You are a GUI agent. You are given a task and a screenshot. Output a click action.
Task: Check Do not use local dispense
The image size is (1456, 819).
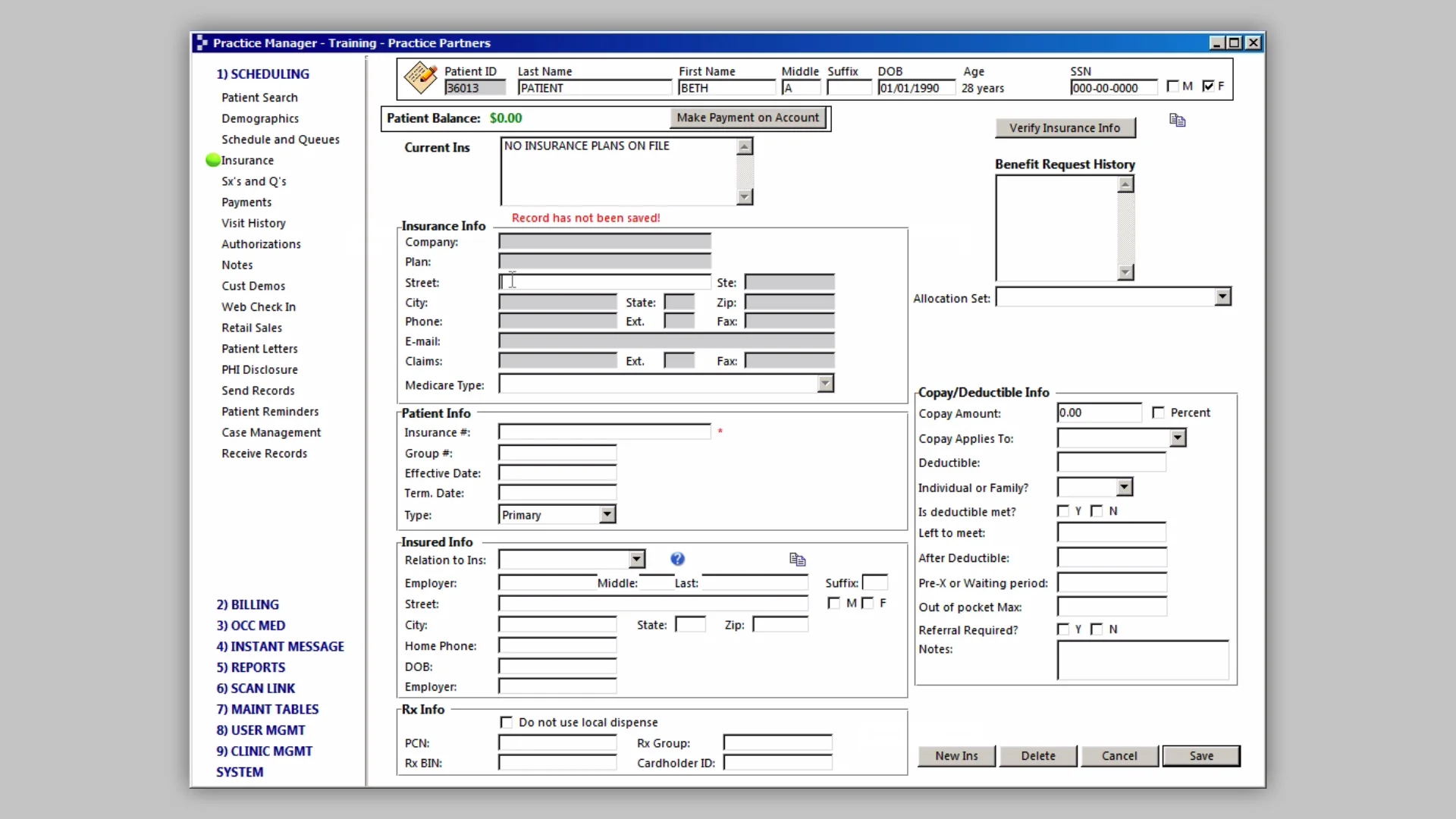pos(507,722)
